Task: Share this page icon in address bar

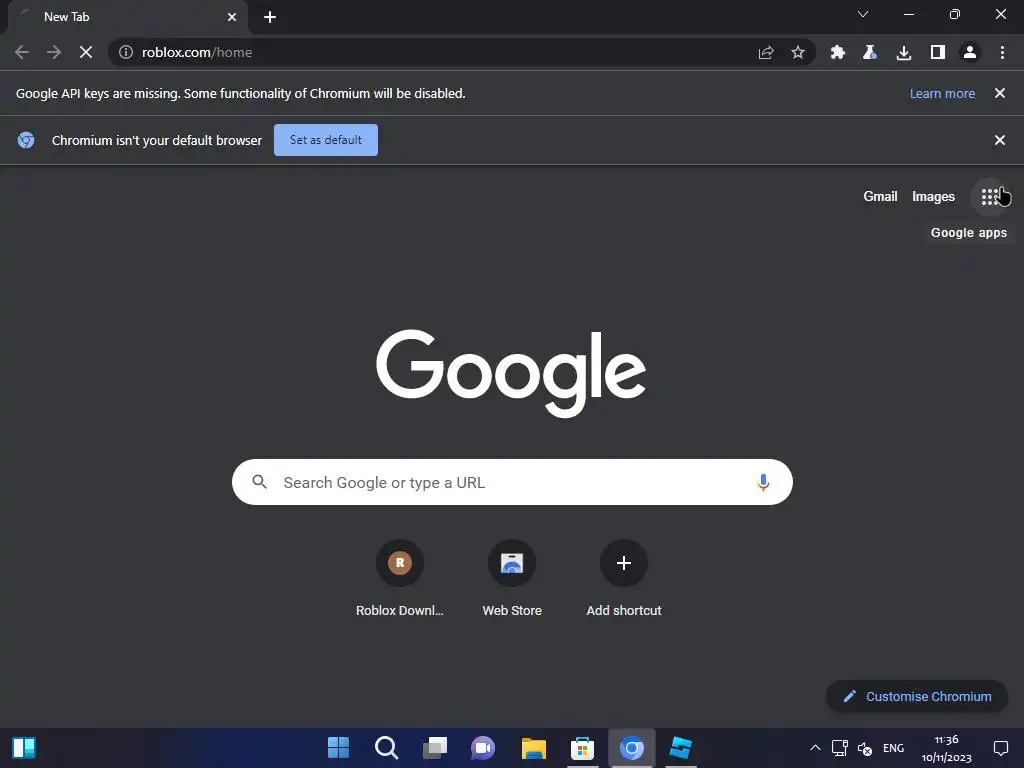Action: click(766, 52)
